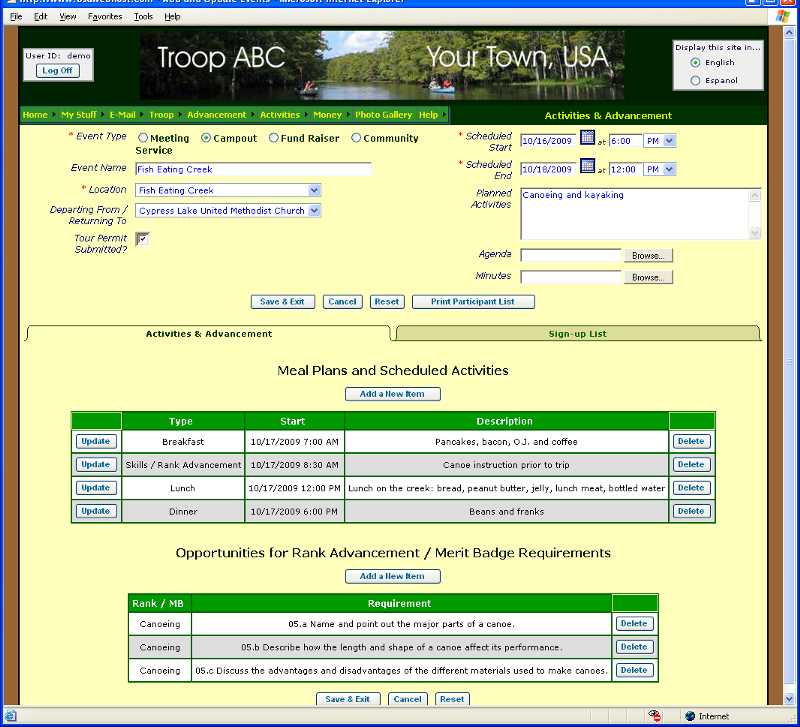The width and height of the screenshot is (800, 727).
Task: Click the top Reset button
Action: click(387, 302)
